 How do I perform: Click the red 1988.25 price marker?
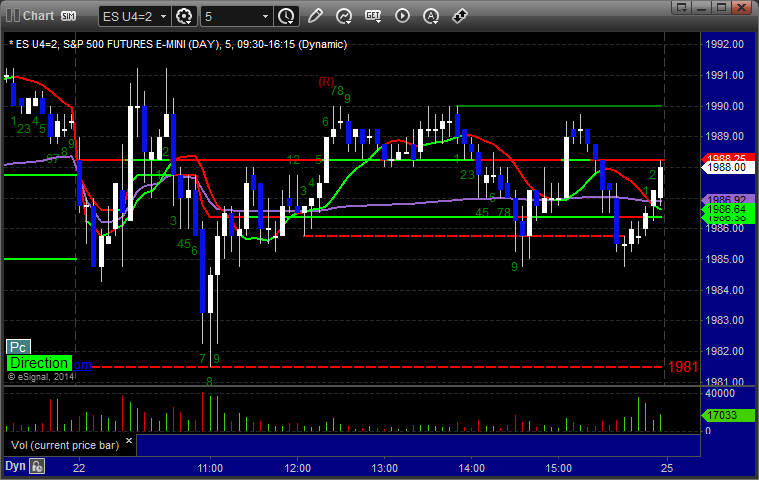click(x=728, y=158)
